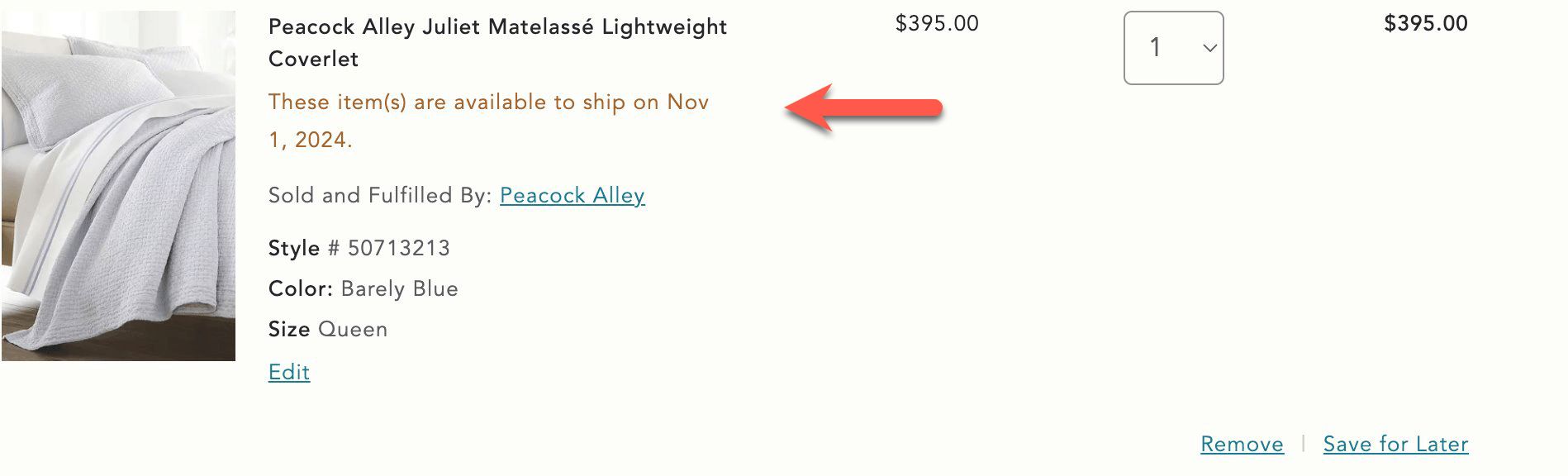
Task: Click the Barely Blue color value
Action: pos(399,289)
